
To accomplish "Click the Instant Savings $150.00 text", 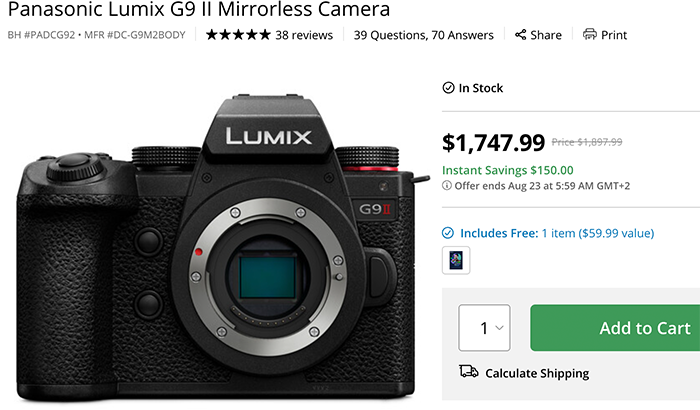I will (508, 170).
